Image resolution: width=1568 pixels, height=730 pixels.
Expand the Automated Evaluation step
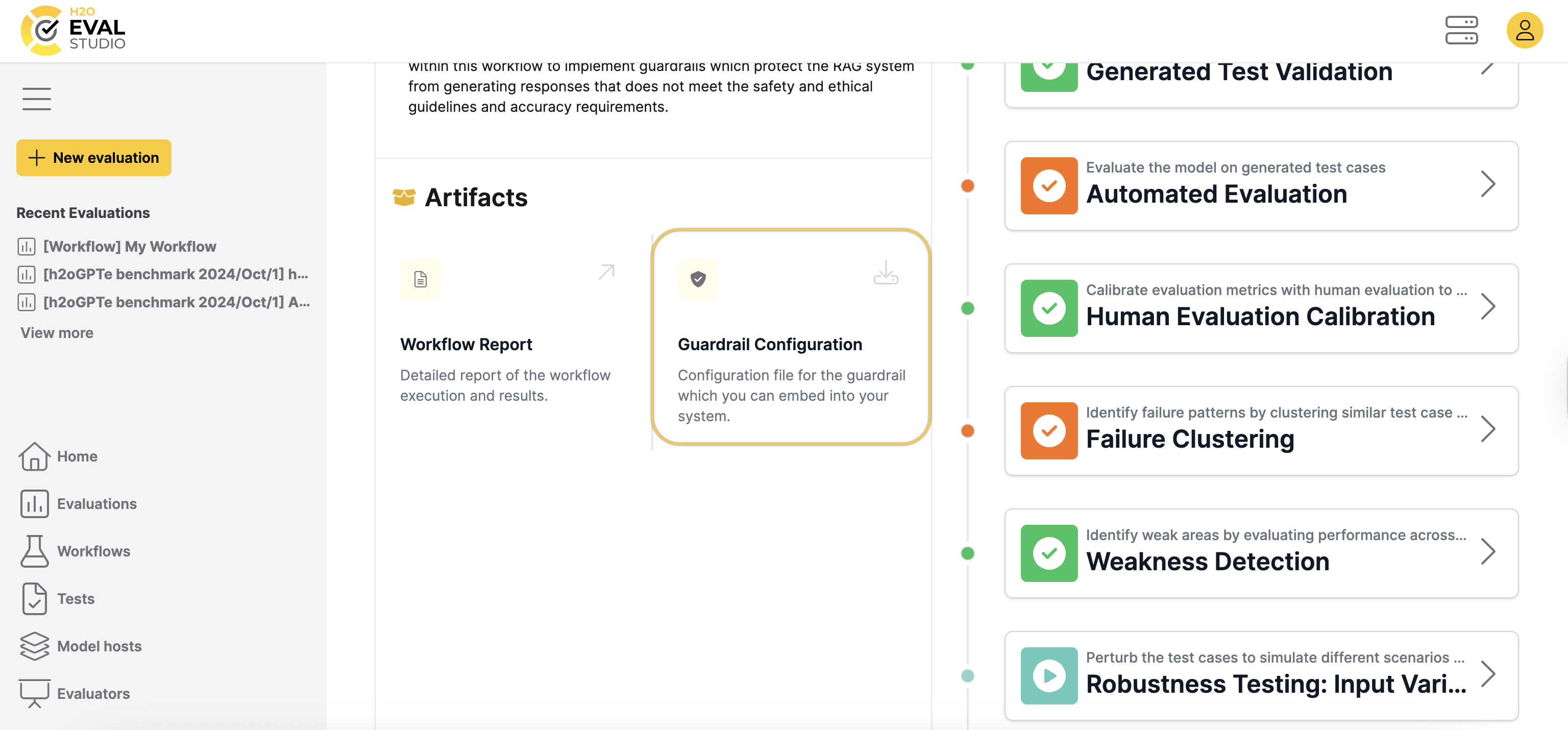pos(1487,184)
